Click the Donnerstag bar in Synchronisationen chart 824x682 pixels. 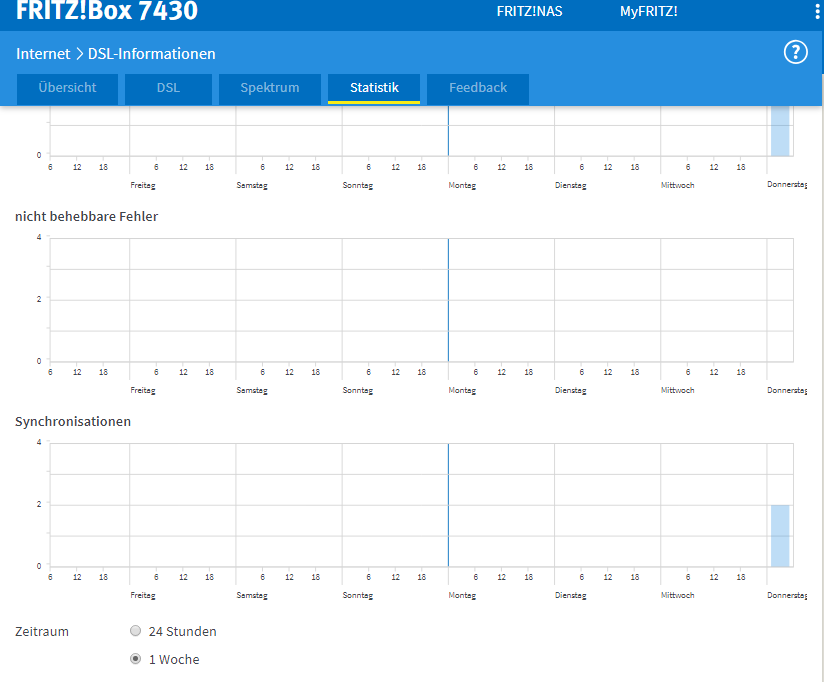coord(780,536)
